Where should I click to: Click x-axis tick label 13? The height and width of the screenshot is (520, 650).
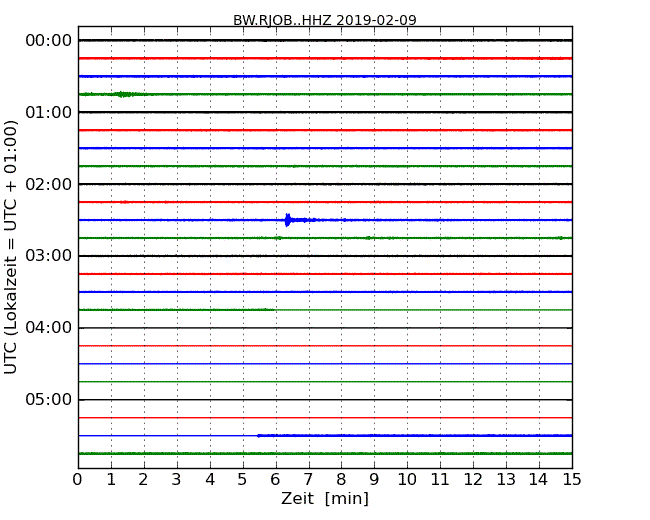point(506,480)
